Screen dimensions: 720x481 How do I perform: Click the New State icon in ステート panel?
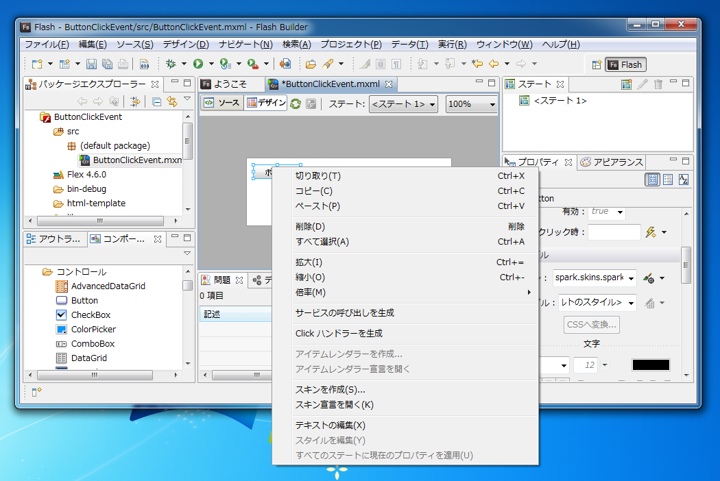[626, 84]
